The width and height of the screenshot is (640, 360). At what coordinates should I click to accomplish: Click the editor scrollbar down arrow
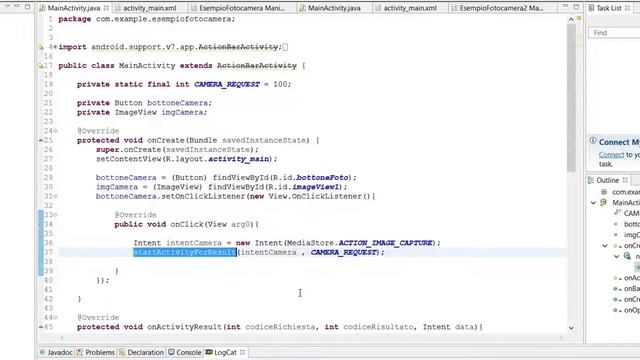571,328
